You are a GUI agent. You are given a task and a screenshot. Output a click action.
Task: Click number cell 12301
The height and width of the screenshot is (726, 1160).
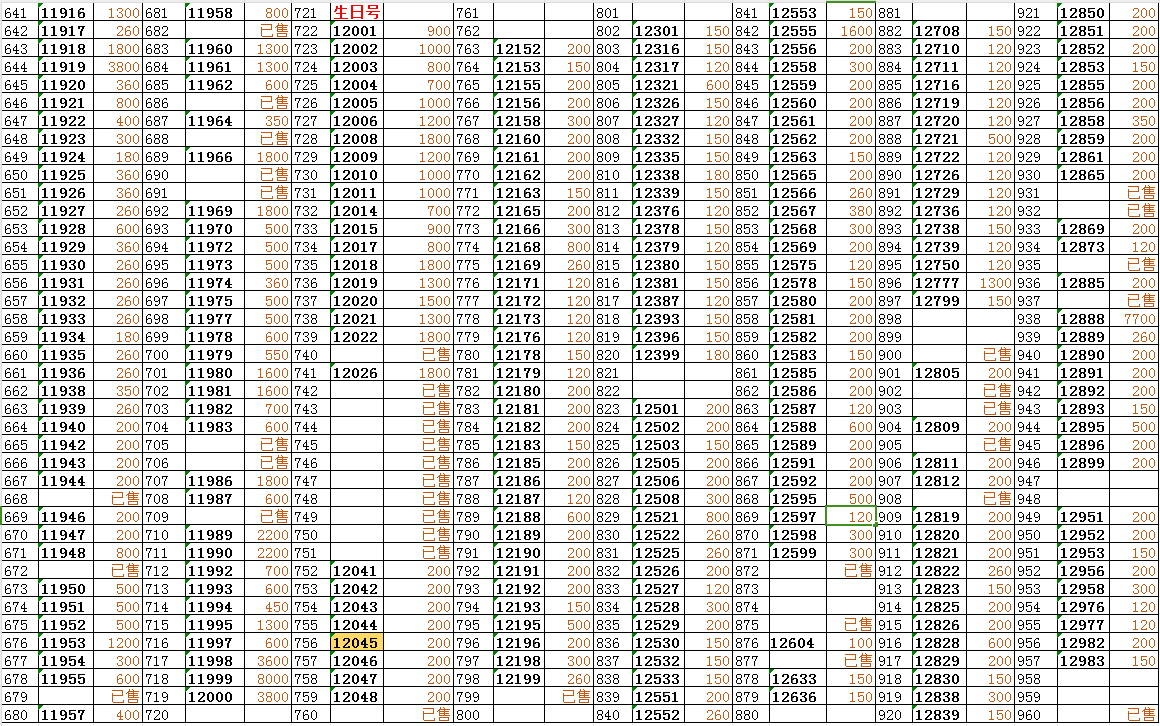[658, 31]
